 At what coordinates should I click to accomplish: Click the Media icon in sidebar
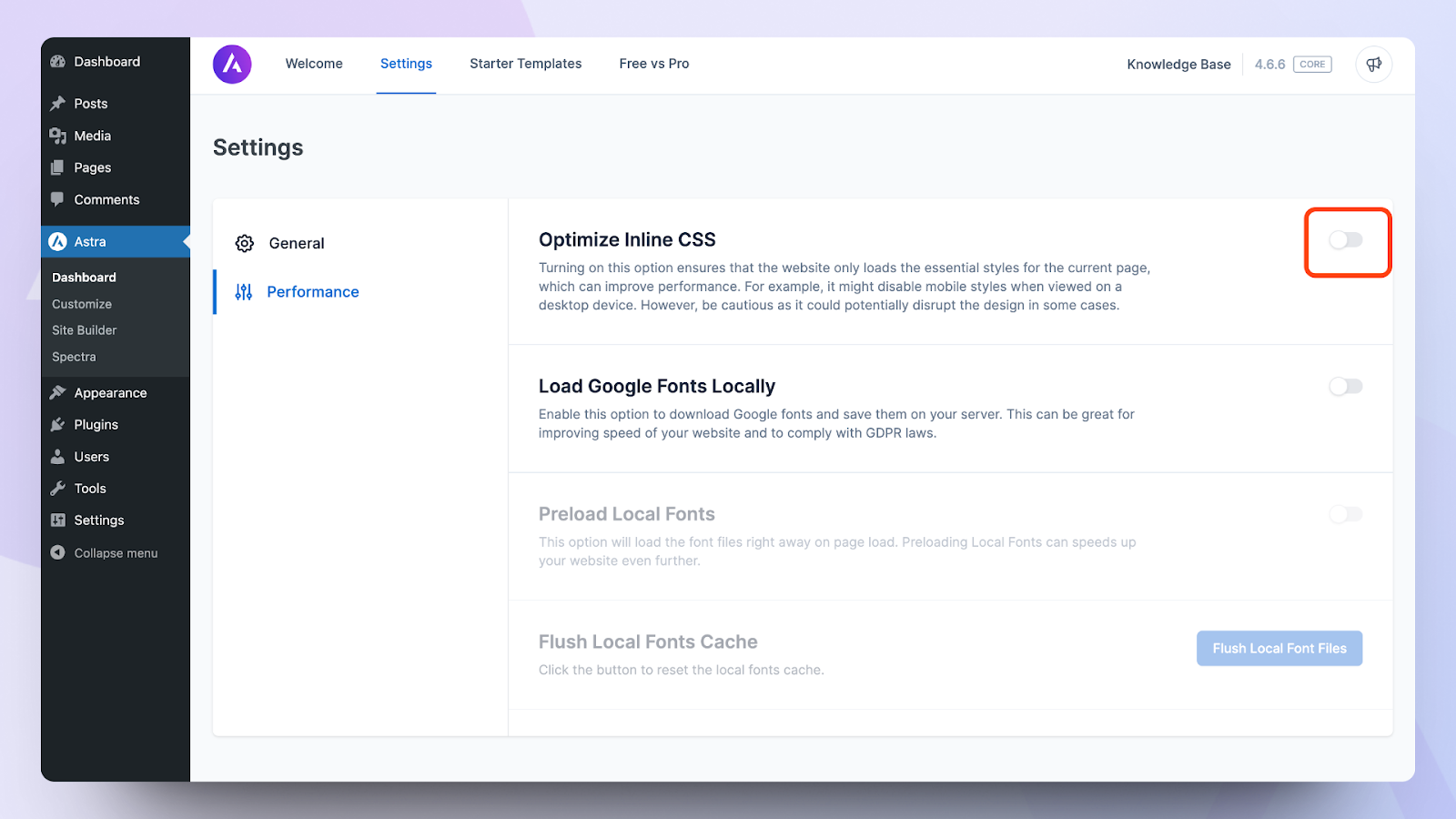58,136
